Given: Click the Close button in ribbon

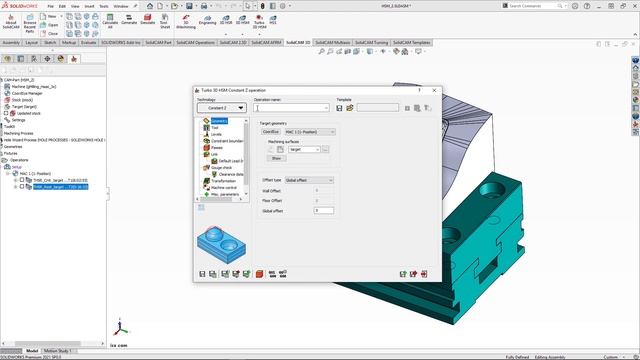Looking at the screenshot, I should [49, 33].
